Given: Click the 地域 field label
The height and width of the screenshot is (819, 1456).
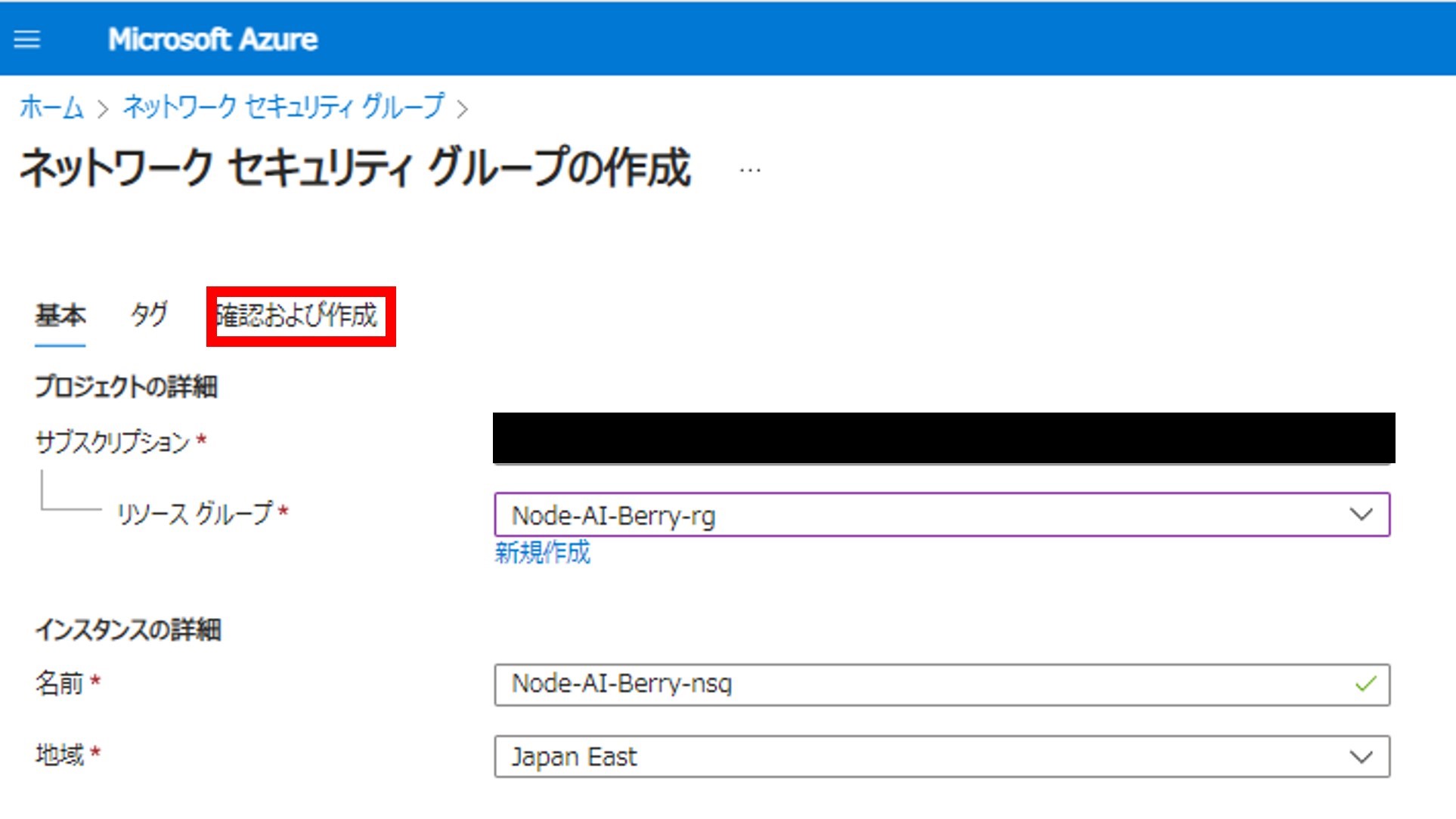Looking at the screenshot, I should (60, 754).
